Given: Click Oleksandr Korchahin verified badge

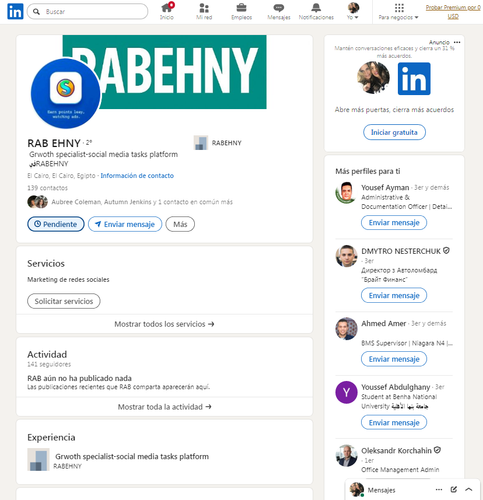Looking at the screenshot, I should [437, 450].
